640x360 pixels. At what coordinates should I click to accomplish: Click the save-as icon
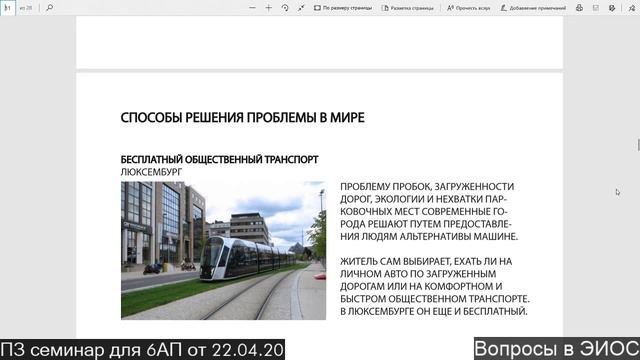pyautogui.click(x=612, y=8)
